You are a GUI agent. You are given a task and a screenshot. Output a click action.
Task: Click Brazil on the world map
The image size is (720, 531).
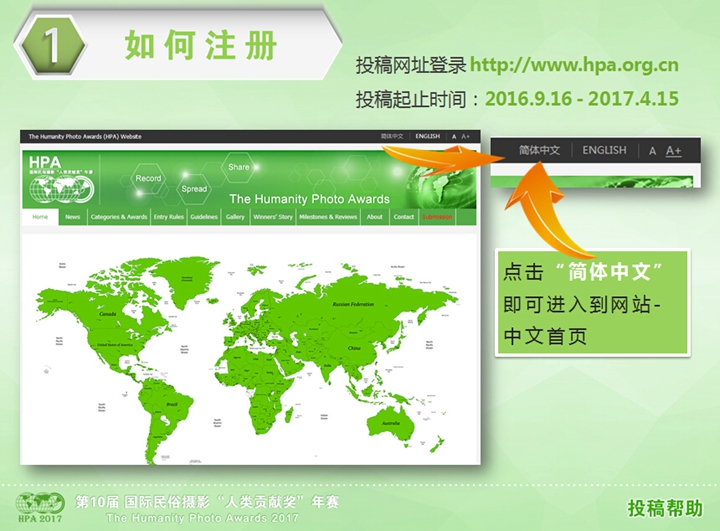coord(172,404)
